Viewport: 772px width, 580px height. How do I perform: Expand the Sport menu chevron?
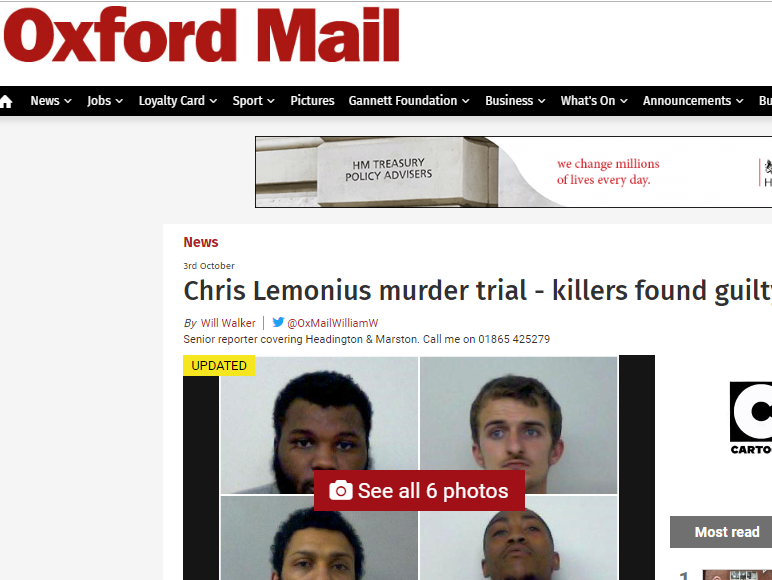click(x=271, y=101)
